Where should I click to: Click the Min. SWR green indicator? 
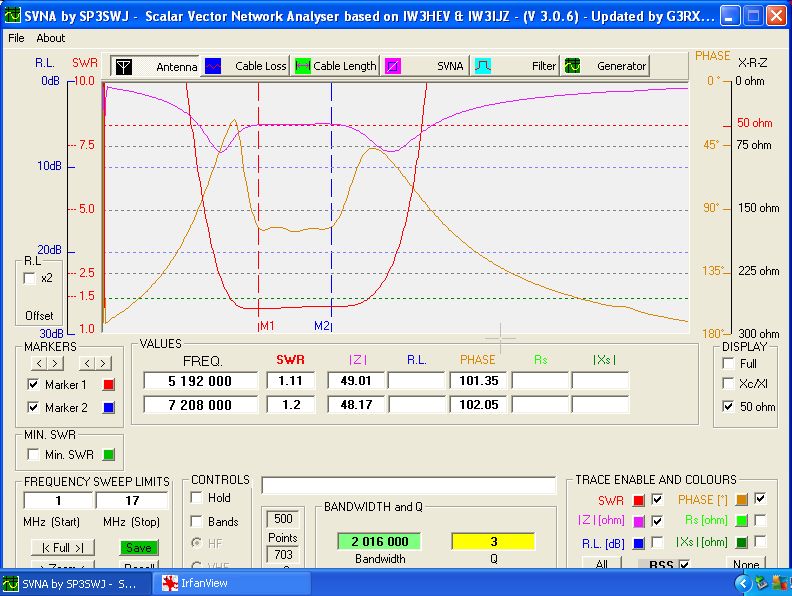click(109, 455)
